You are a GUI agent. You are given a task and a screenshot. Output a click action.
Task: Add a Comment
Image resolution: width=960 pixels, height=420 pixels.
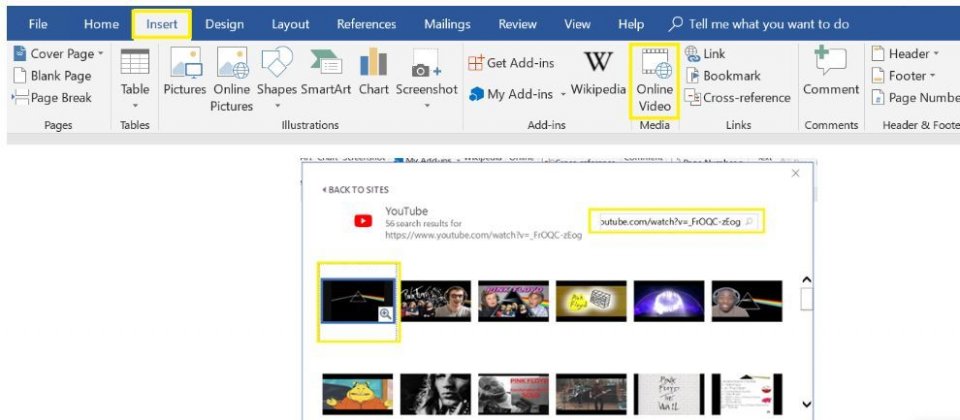click(831, 72)
